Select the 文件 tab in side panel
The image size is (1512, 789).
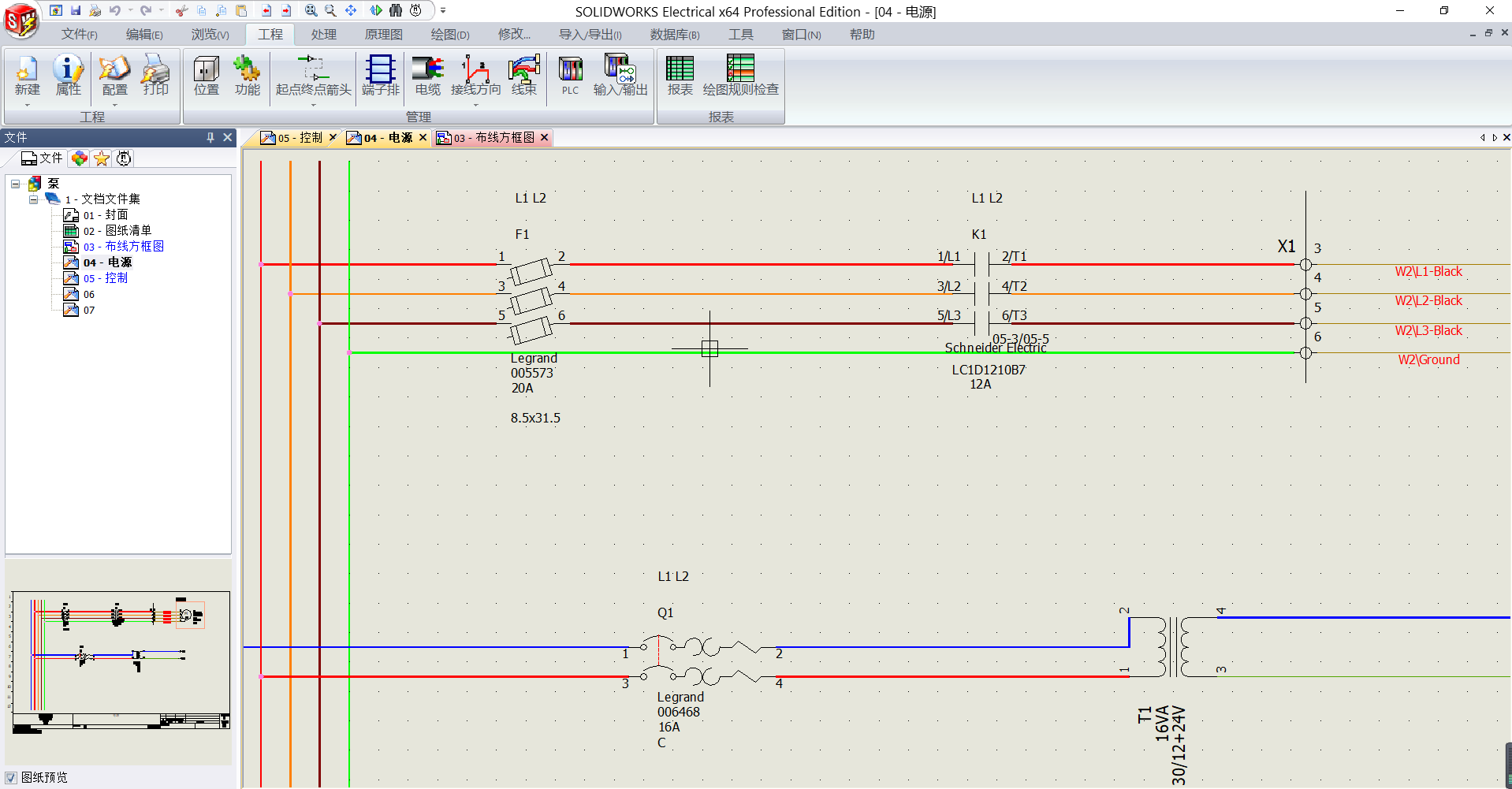coord(42,158)
